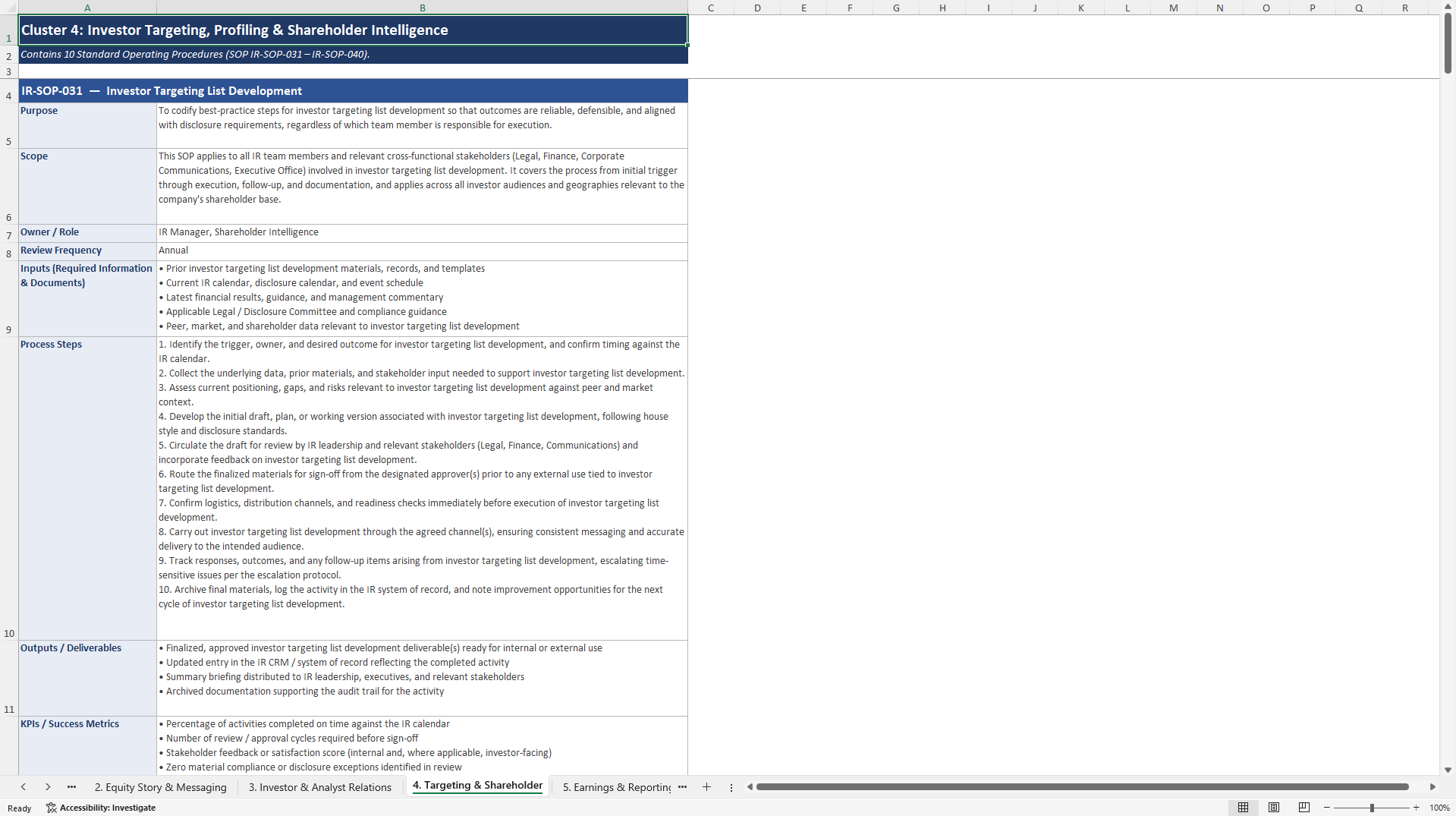Open the 2. Equity Story & Messaging sheet
The image size is (1456, 816).
[x=161, y=787]
